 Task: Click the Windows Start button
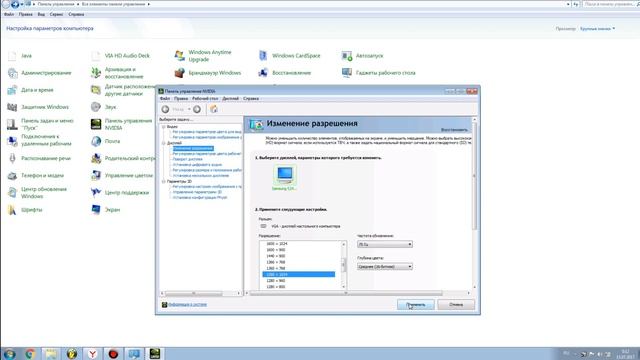9,353
